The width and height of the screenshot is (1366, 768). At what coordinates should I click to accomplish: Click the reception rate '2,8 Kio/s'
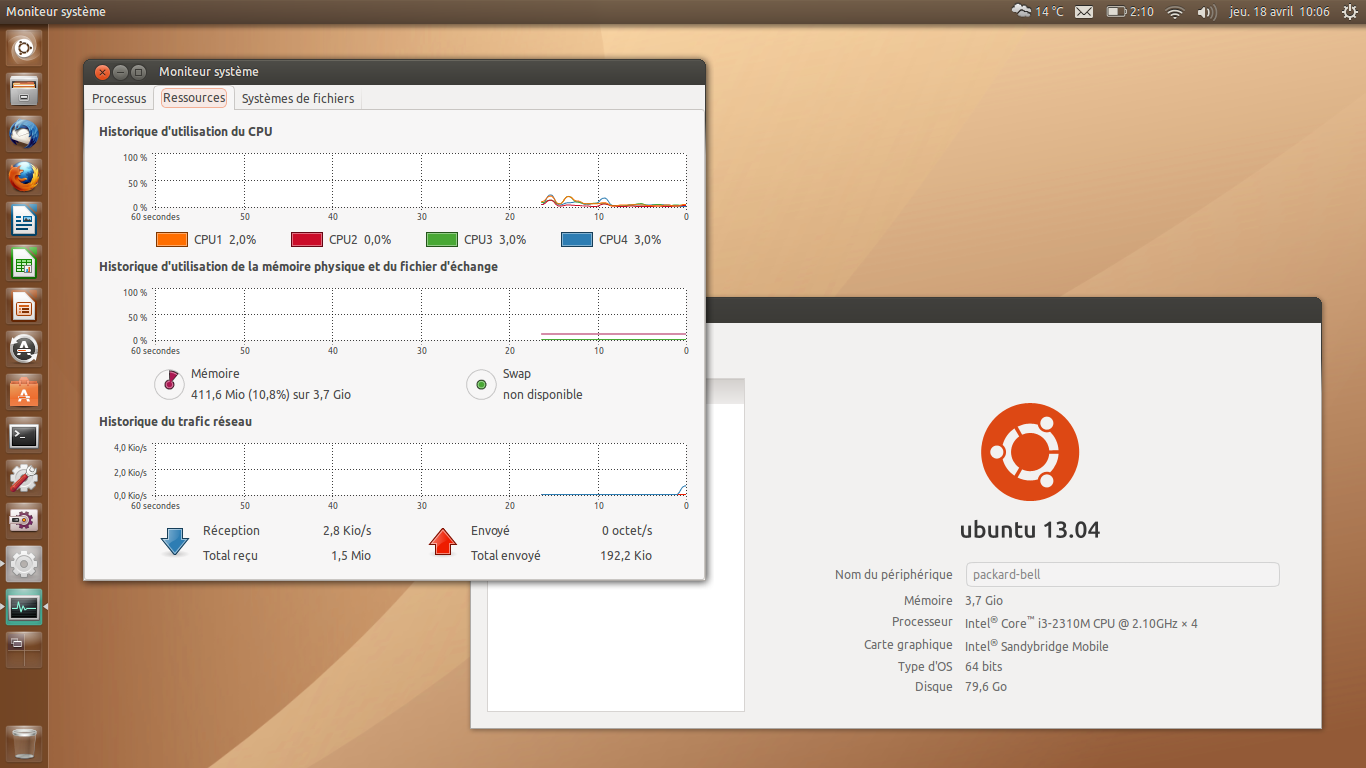347,531
